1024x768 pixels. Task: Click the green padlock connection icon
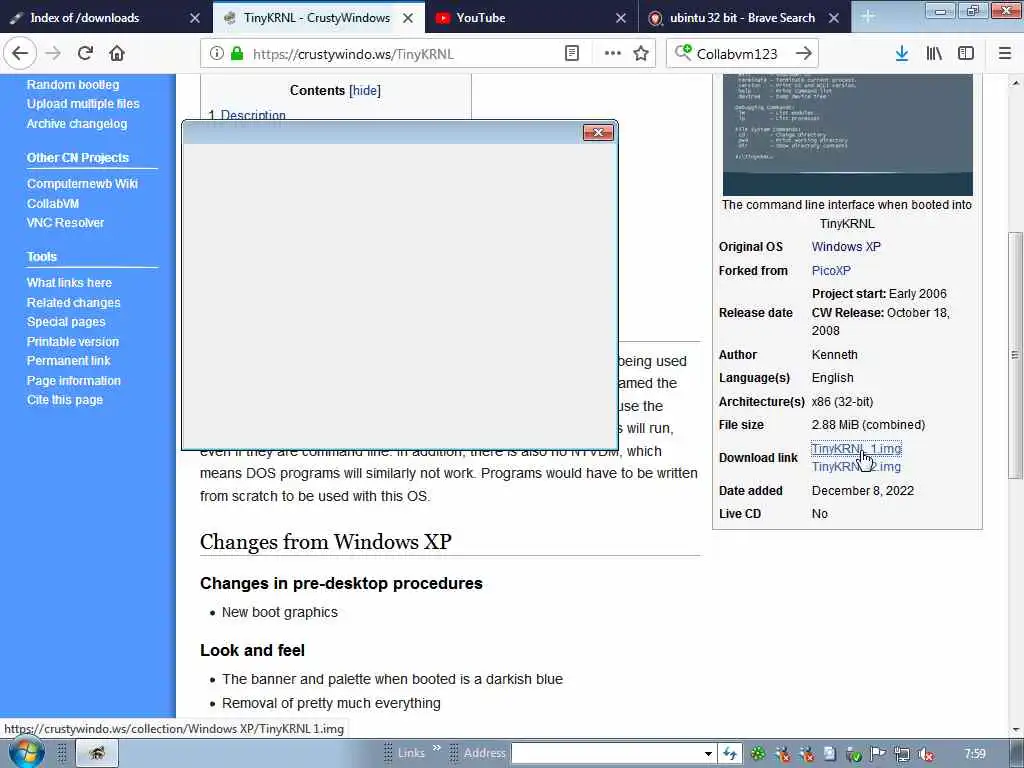(238, 54)
